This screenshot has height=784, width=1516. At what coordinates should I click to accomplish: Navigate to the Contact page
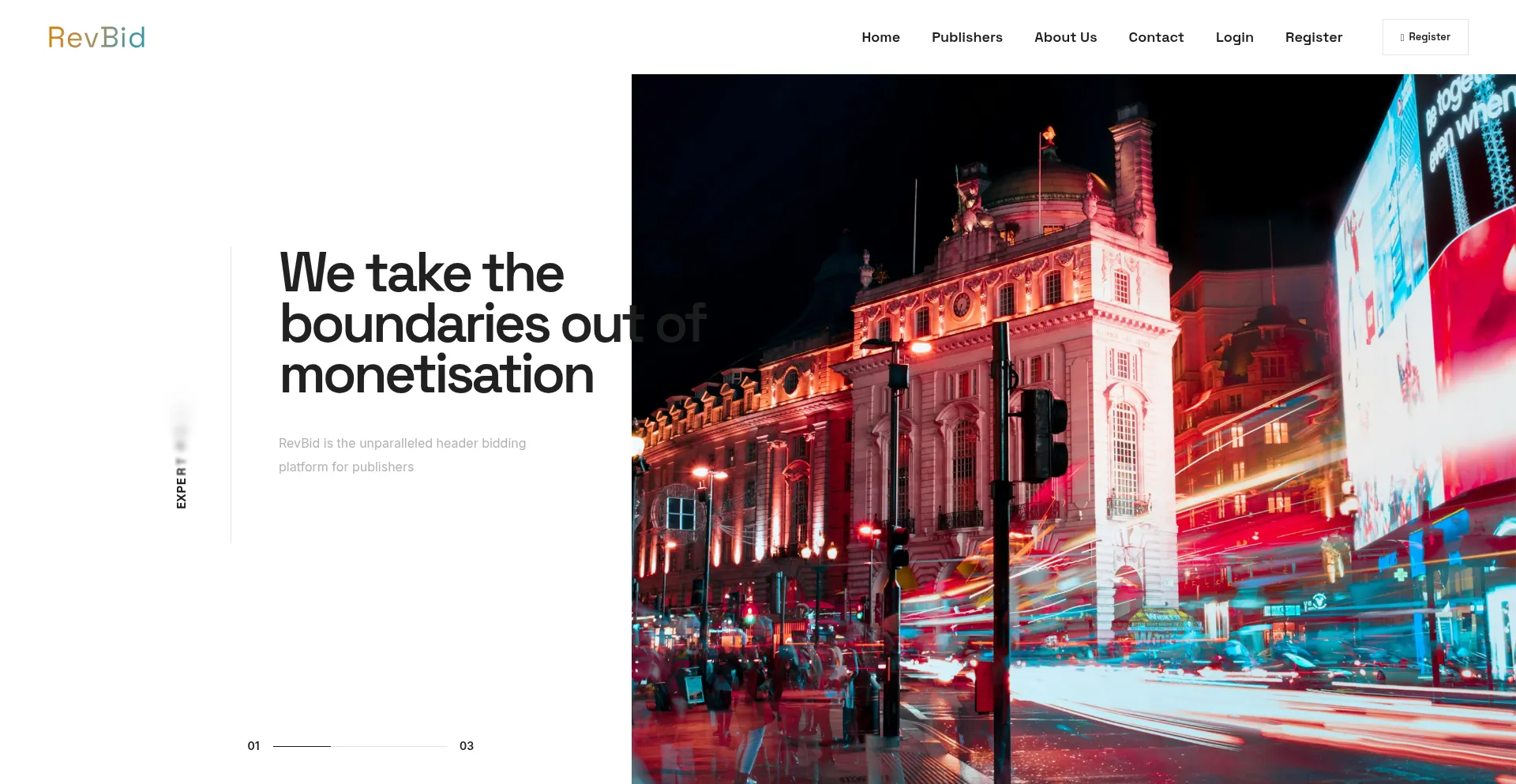[1156, 37]
